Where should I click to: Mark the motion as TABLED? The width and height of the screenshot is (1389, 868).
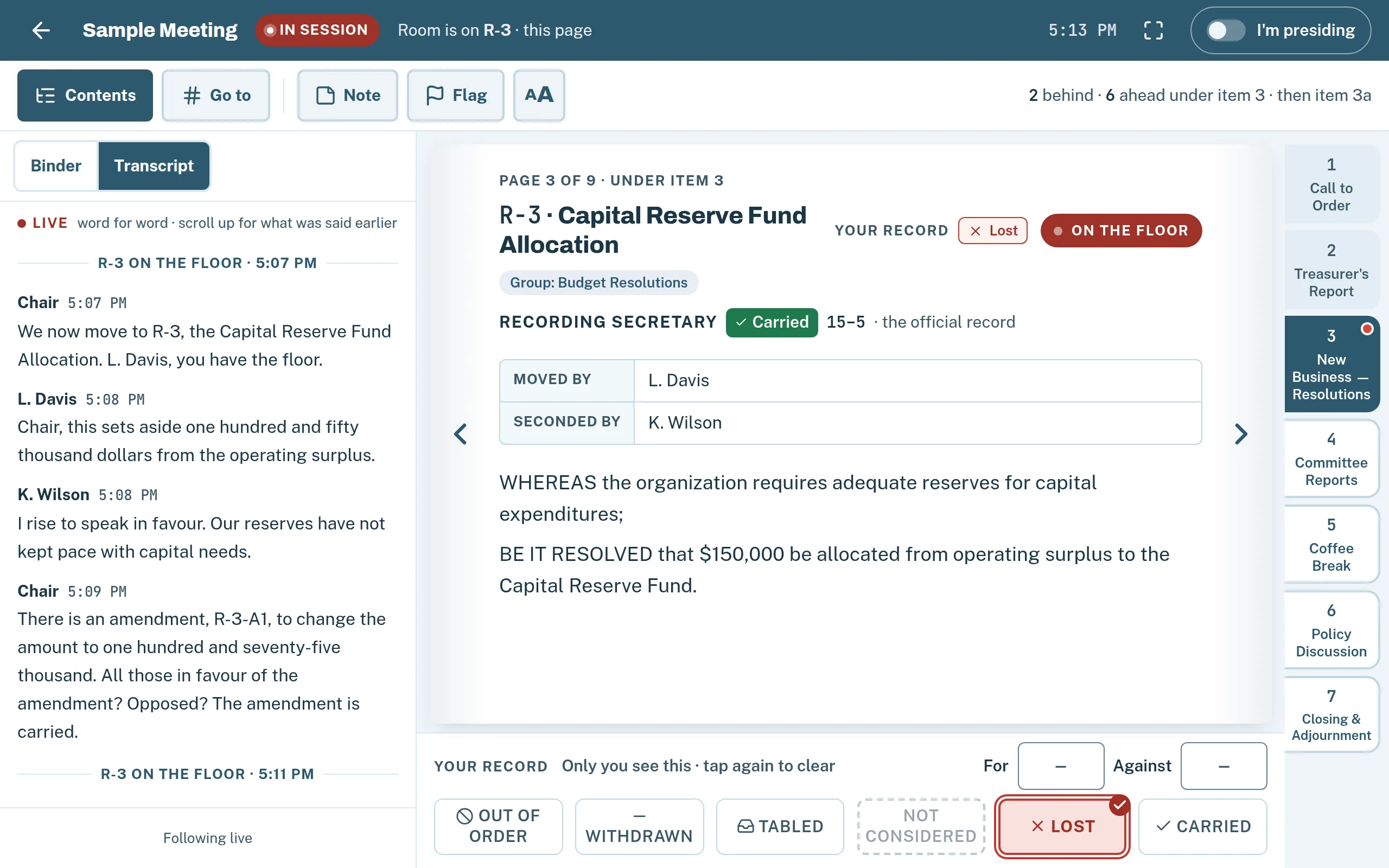pos(780,826)
